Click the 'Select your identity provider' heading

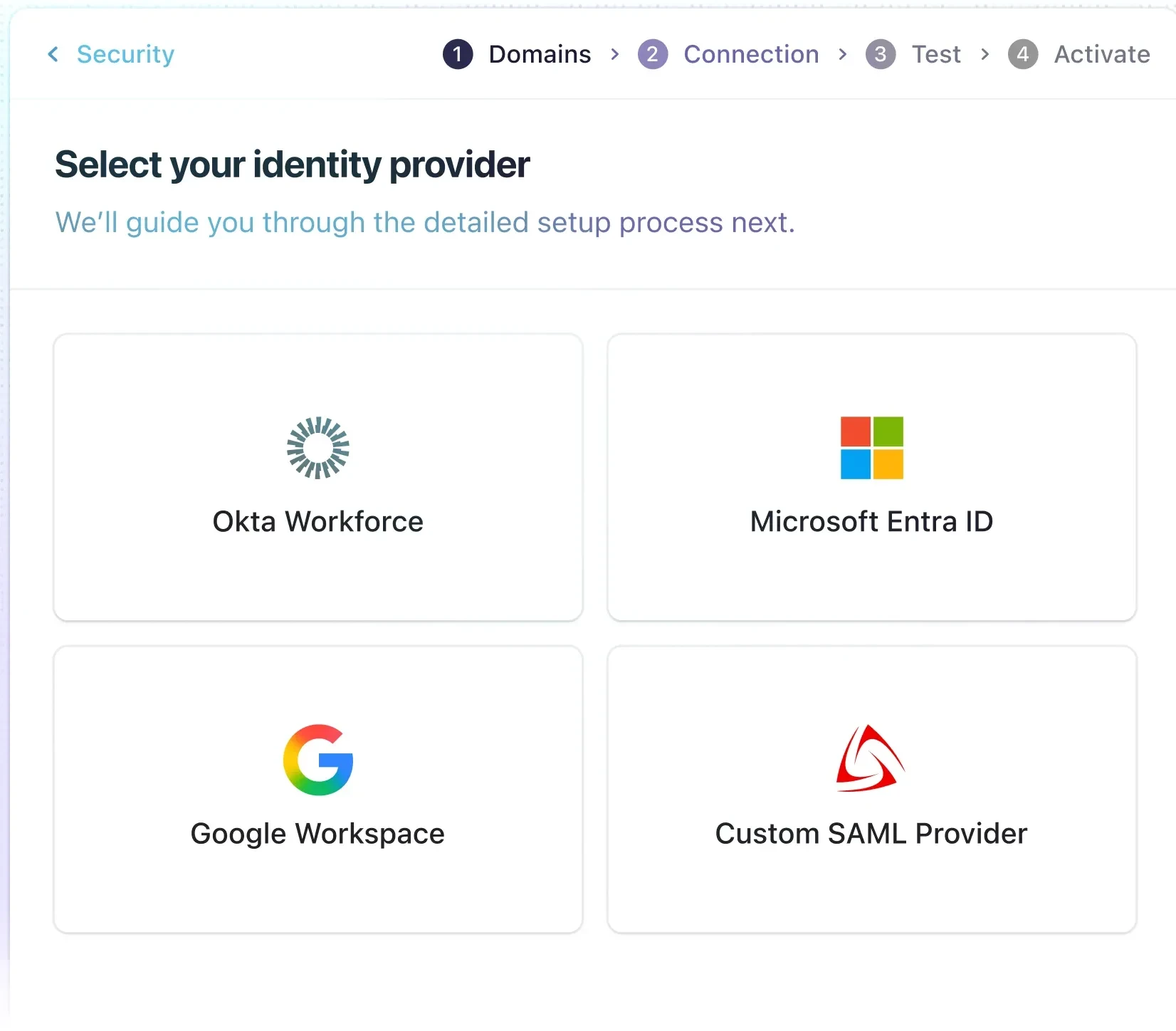[293, 164]
